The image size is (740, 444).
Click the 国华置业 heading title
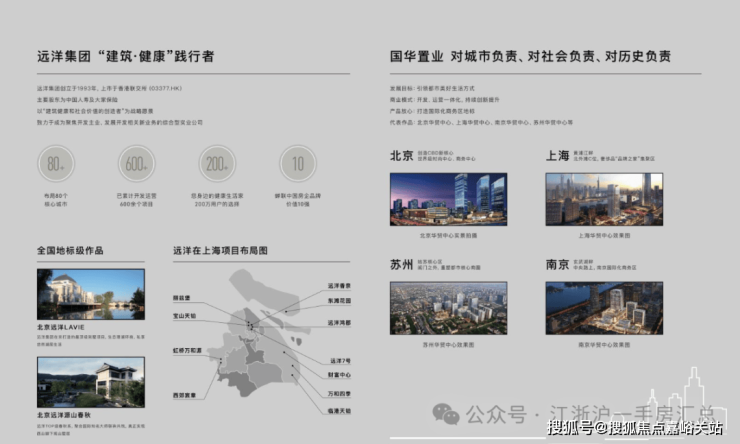(530, 56)
